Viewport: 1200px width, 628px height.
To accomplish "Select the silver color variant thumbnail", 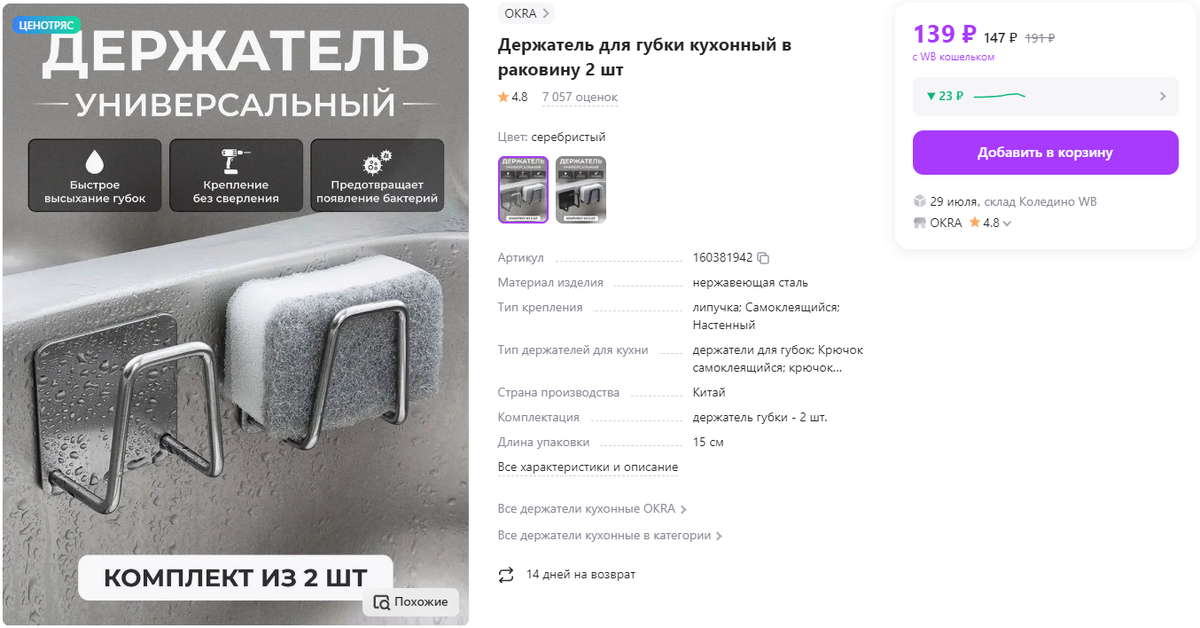I will click(x=523, y=189).
